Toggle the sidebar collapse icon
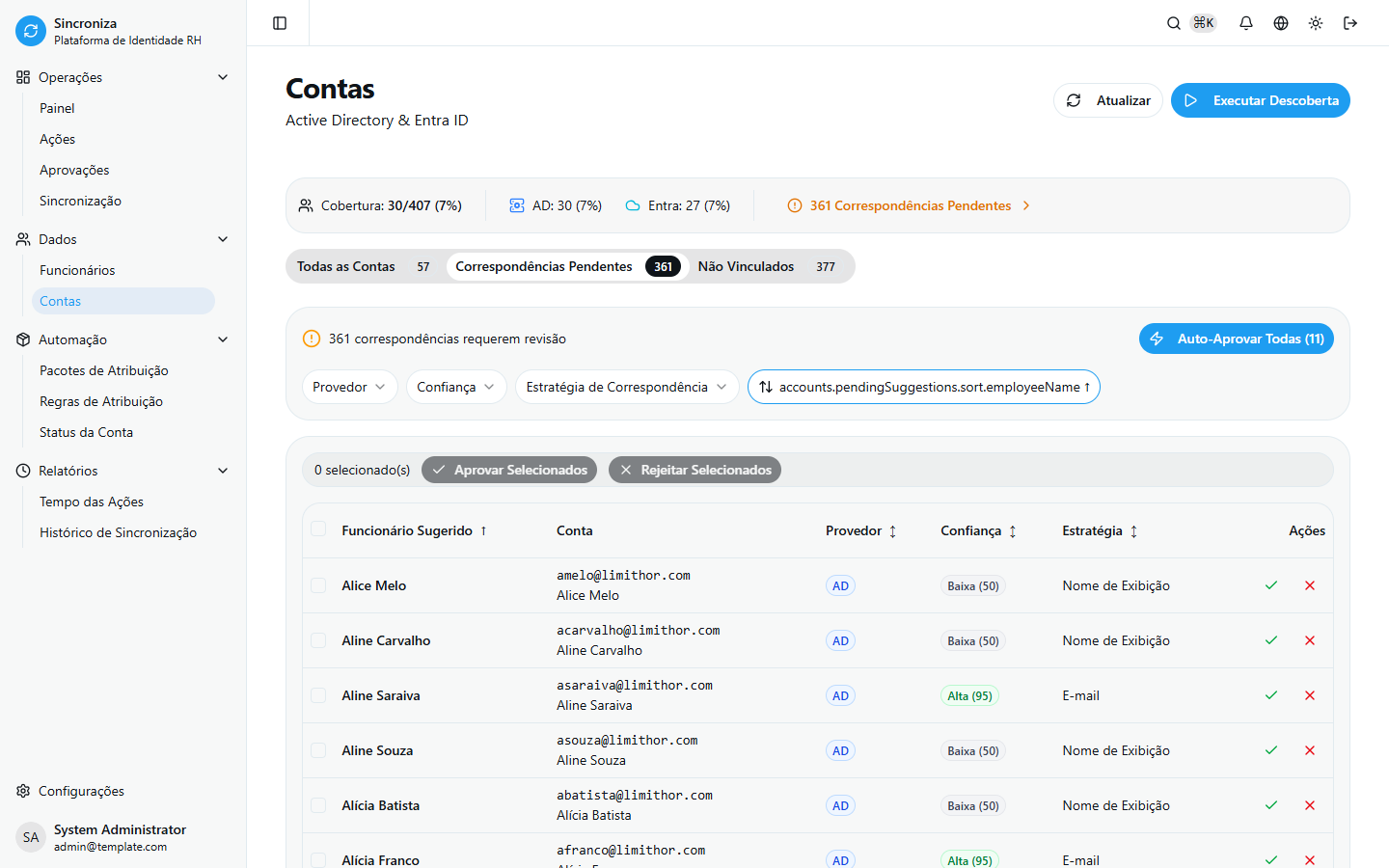 (x=280, y=23)
